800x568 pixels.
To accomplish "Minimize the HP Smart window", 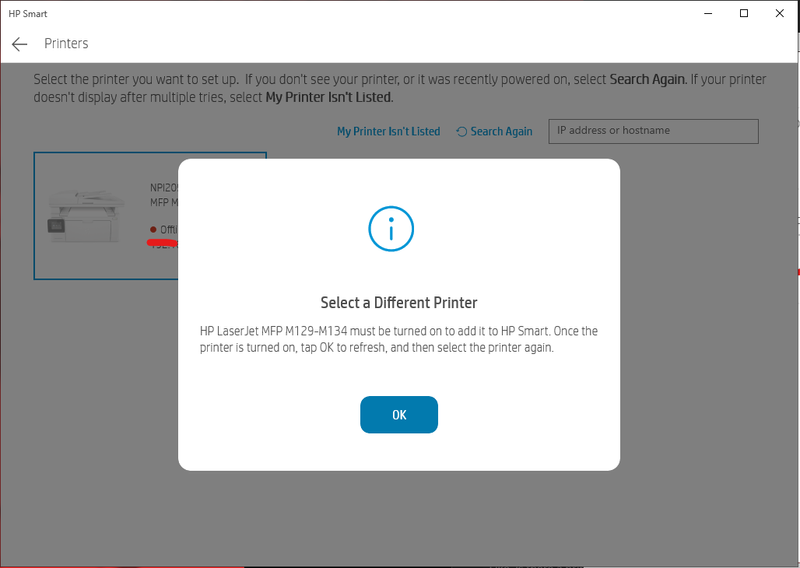I will [708, 13].
